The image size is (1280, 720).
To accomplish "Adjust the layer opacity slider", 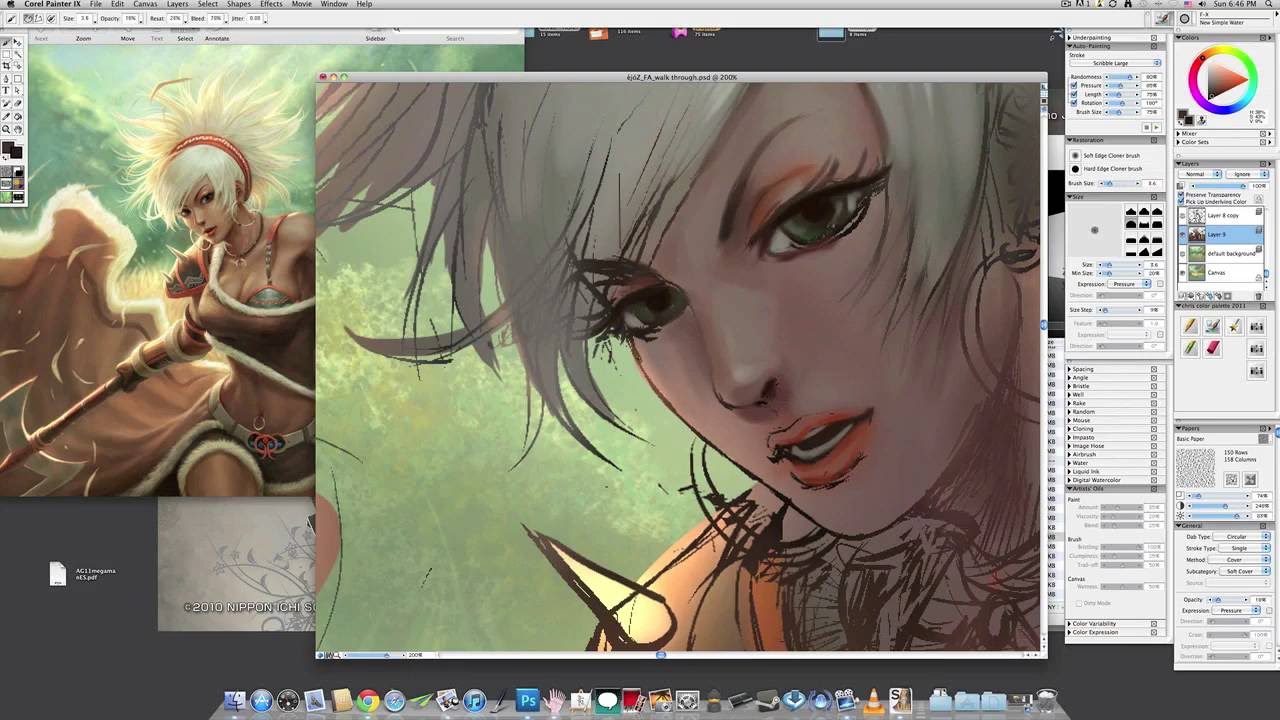I will tap(1218, 186).
